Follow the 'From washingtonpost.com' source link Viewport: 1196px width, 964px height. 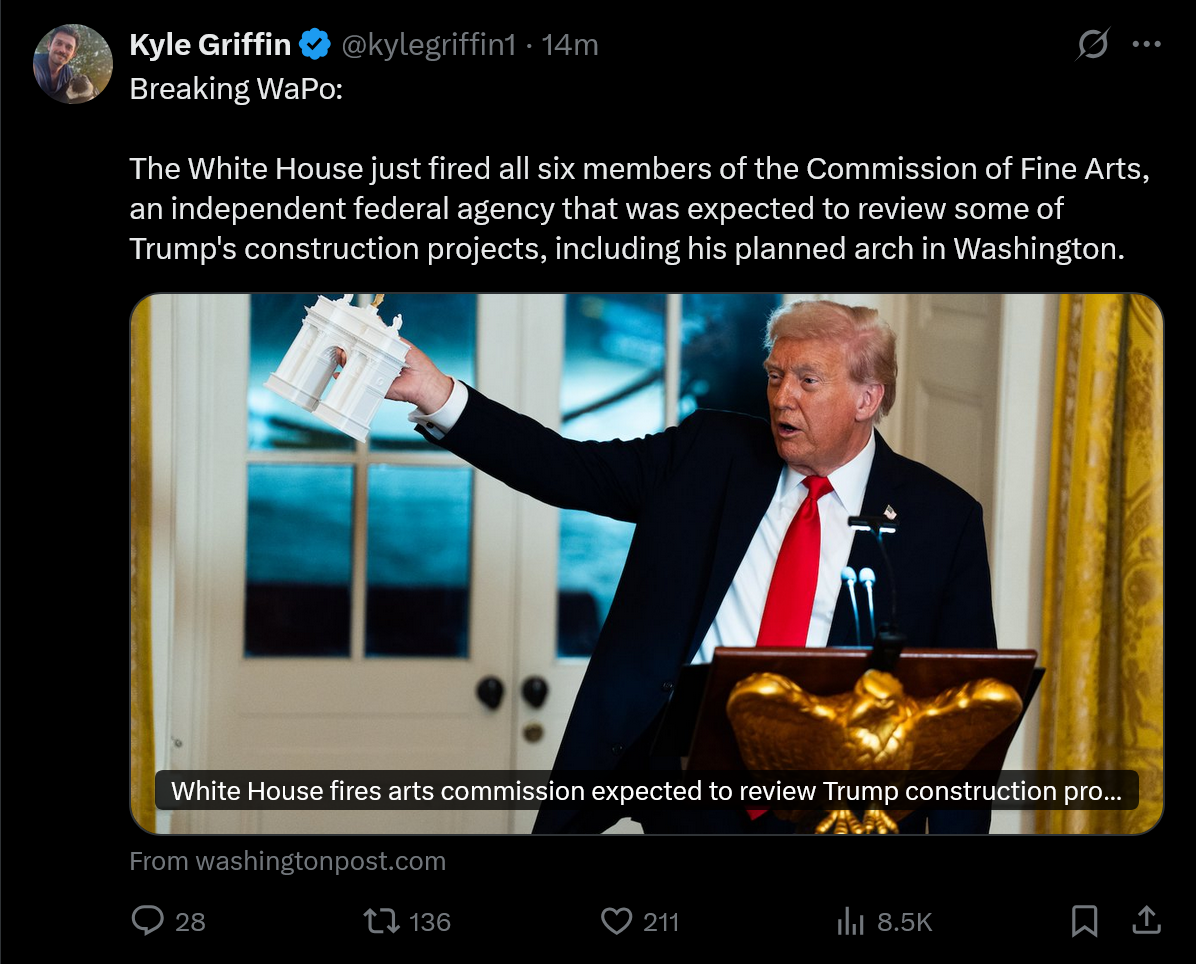coord(288,861)
